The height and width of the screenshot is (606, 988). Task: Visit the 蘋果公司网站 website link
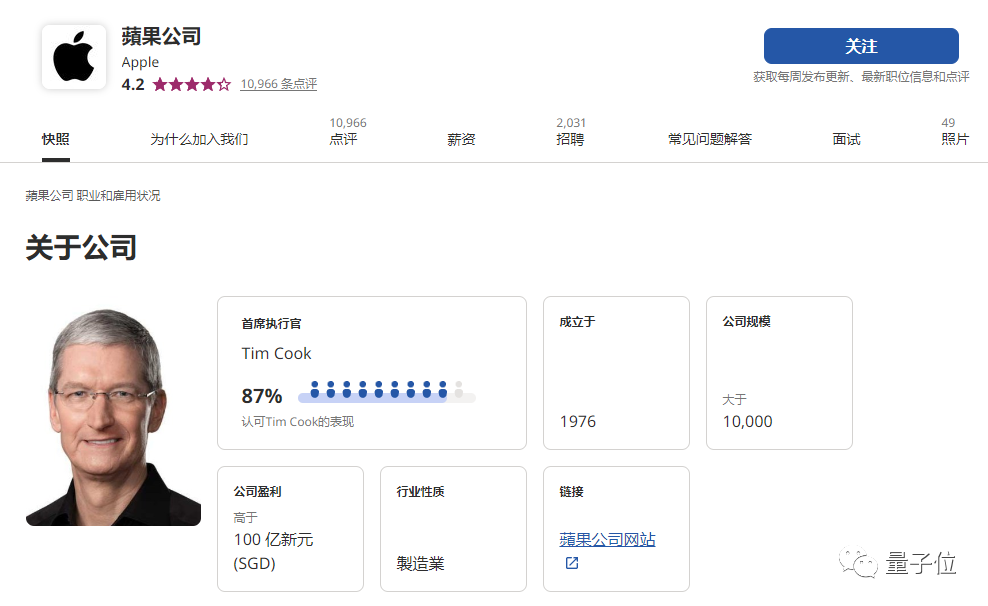605,539
